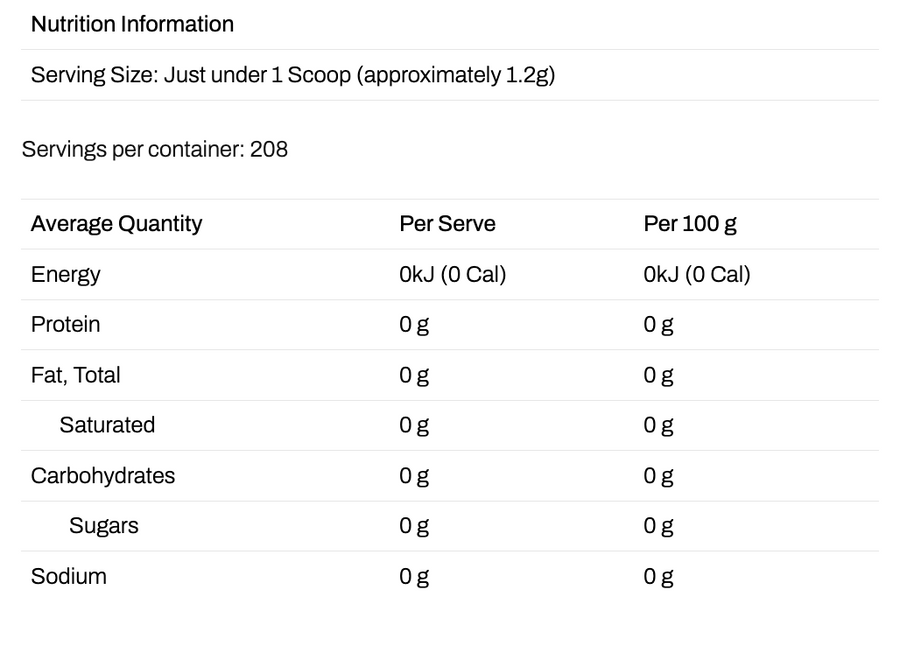Click Servings per container: 208 text
Image resolution: width=900 pixels, height=646 pixels.
tap(154, 150)
